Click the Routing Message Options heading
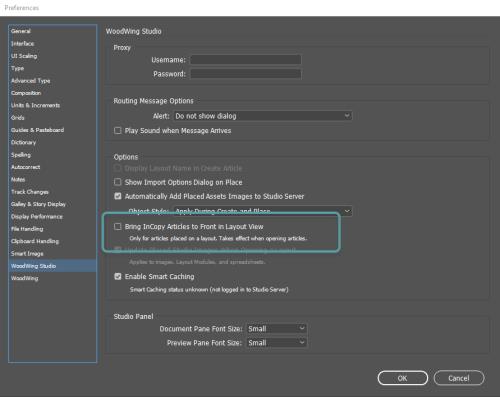Viewport: 500px width, 397px height. click(x=153, y=101)
